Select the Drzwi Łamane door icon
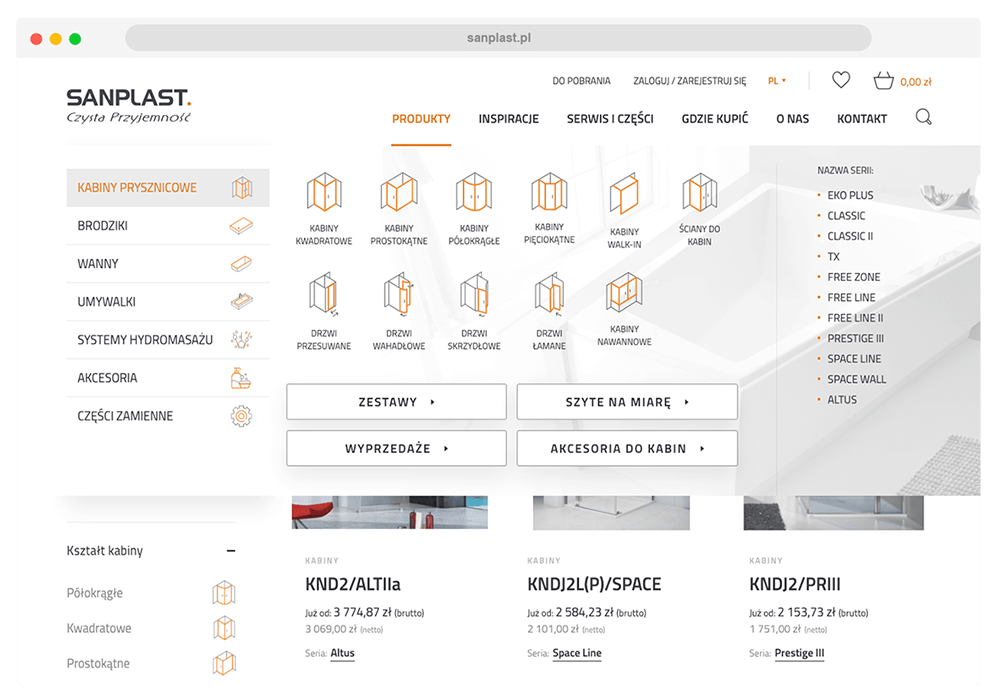The image size is (1000, 700). pos(549,294)
